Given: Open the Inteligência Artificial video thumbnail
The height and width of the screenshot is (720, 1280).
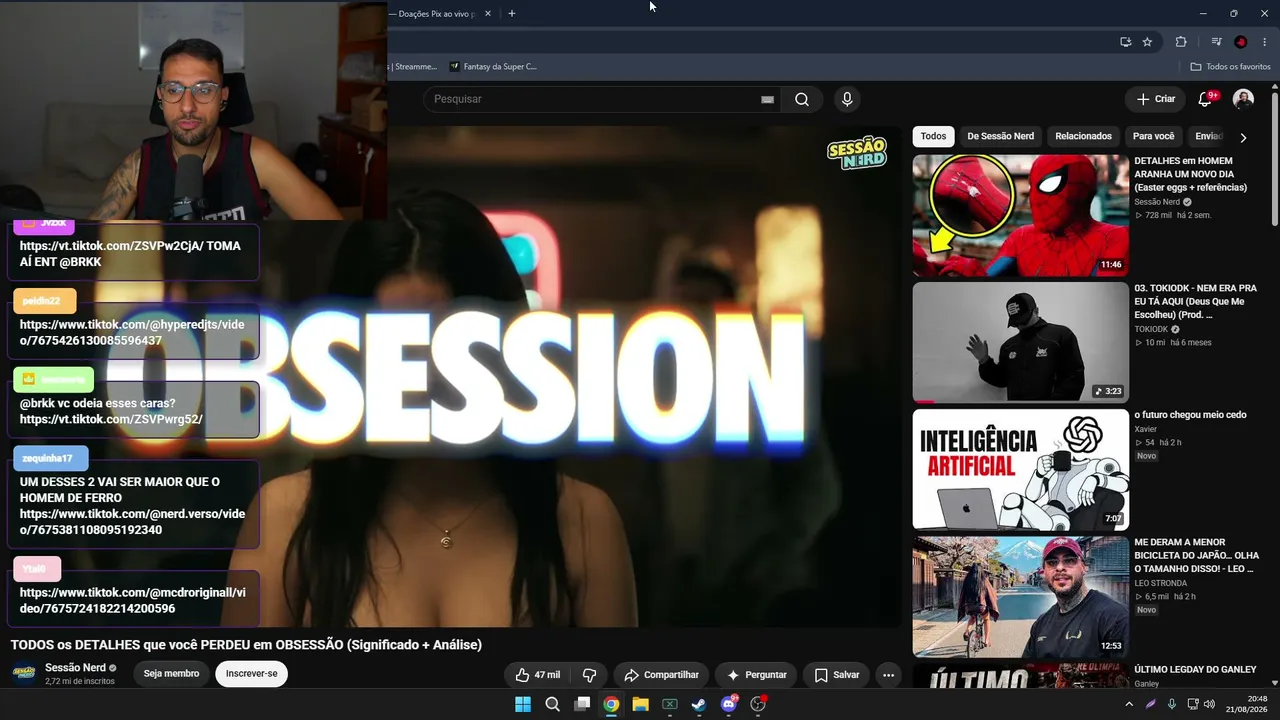Looking at the screenshot, I should click(1020, 469).
